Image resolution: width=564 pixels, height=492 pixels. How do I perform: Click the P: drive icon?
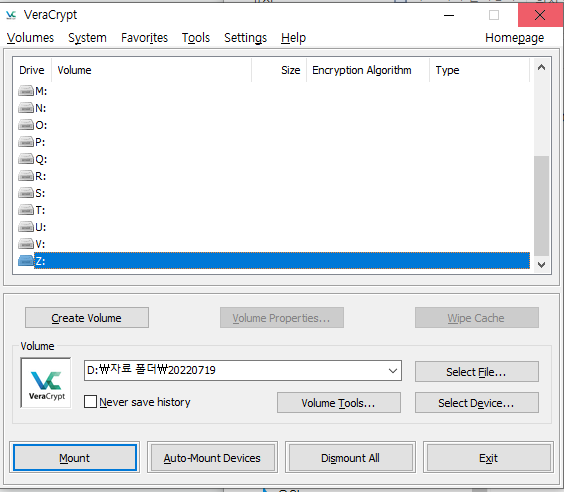(26, 142)
